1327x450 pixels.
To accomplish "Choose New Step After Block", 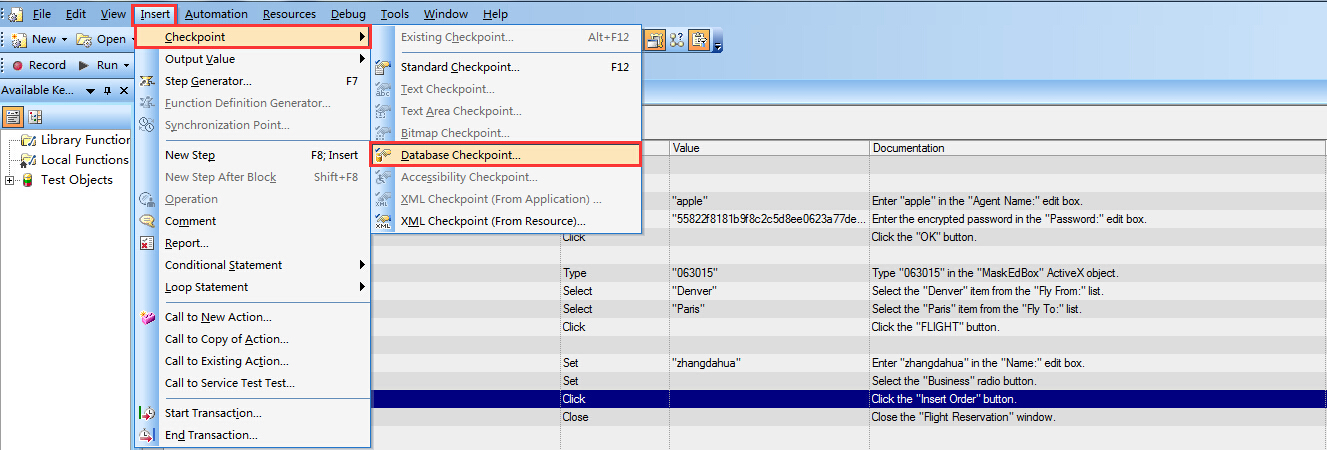I will (253, 177).
